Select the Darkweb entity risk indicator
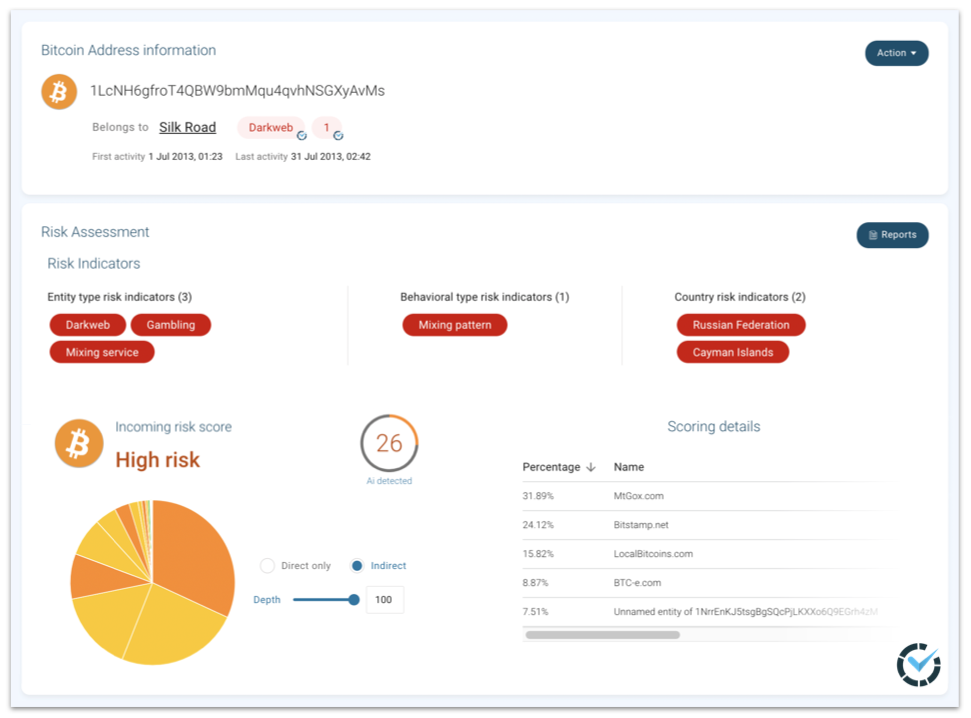This screenshot has width=971, height=718. (x=87, y=324)
